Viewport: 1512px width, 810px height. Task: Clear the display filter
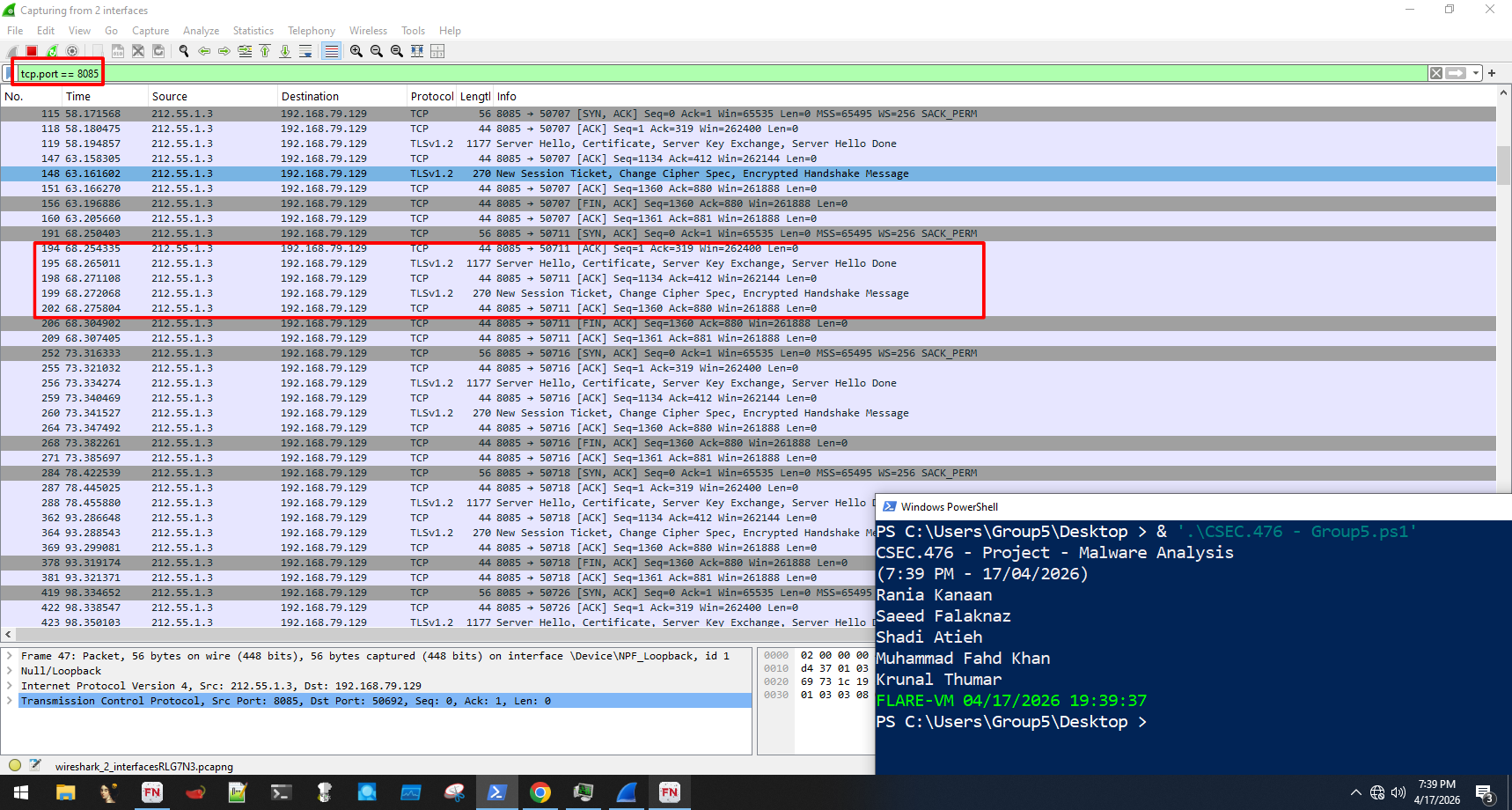1436,73
